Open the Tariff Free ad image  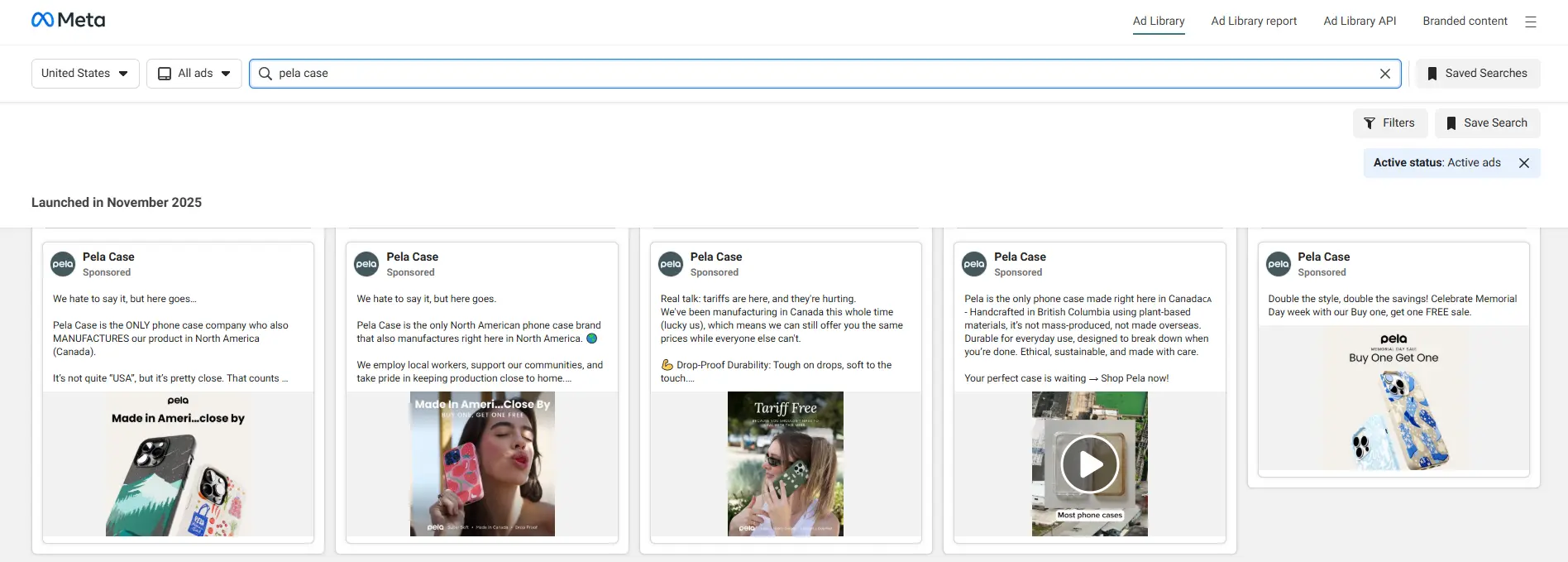tap(786, 464)
